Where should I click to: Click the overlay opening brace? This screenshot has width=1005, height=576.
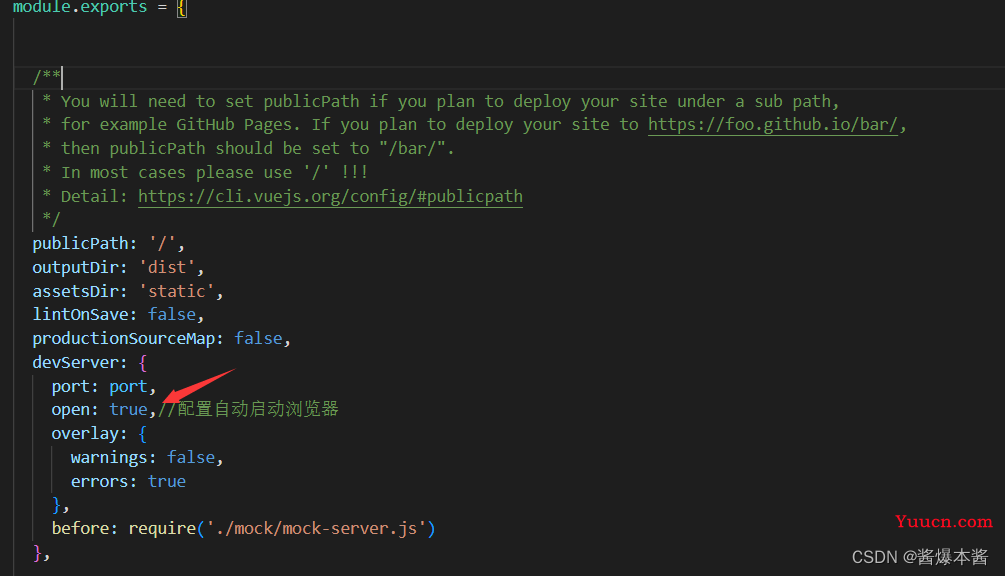coord(142,434)
